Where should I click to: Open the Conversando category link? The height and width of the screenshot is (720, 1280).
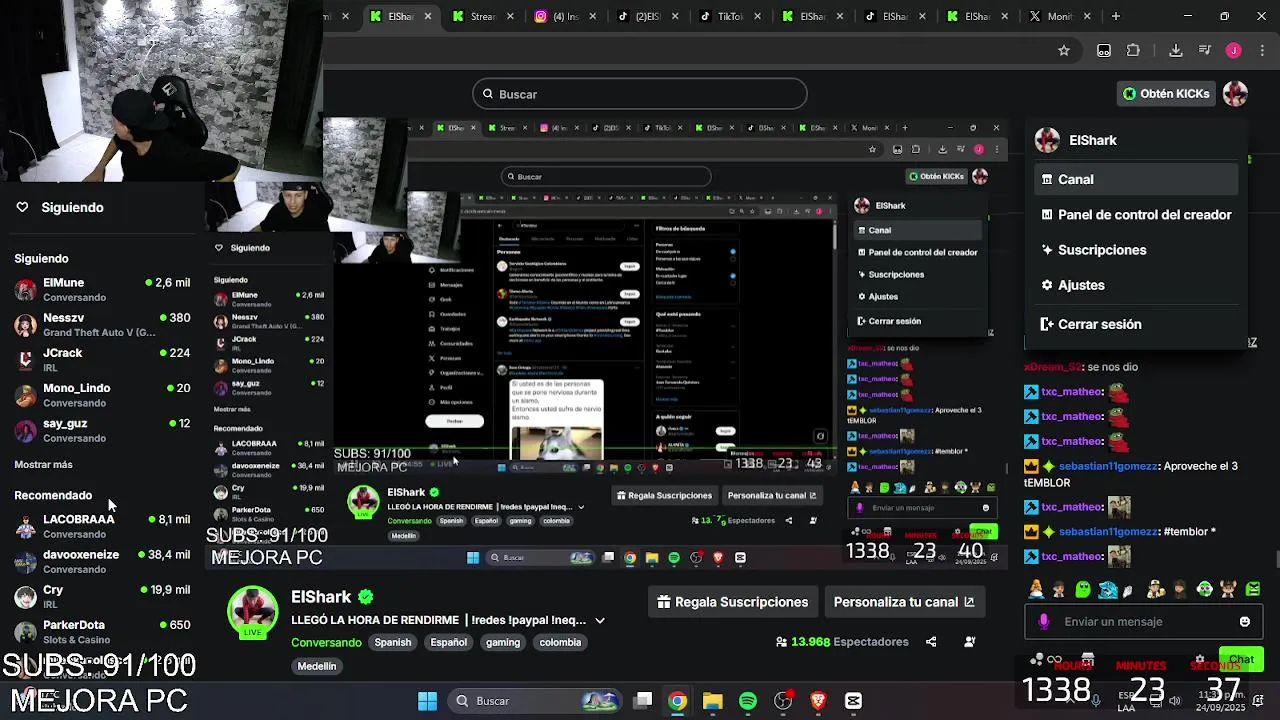326,642
